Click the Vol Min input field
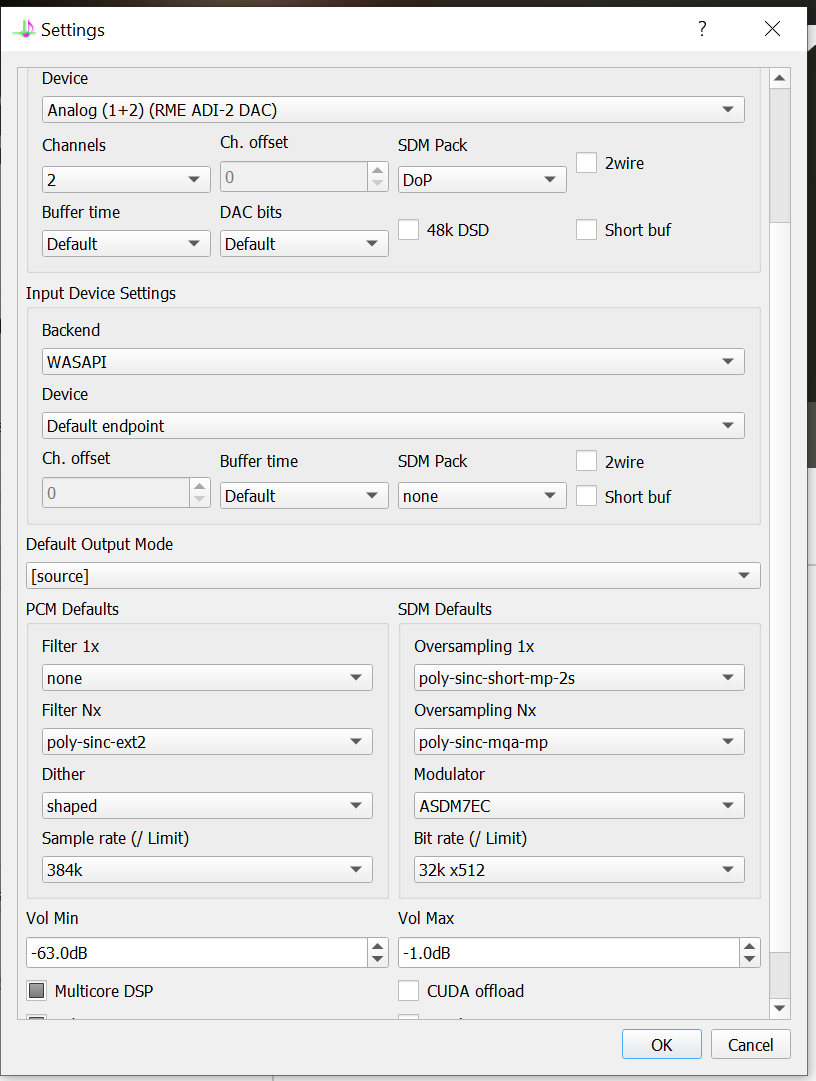 tap(196, 953)
